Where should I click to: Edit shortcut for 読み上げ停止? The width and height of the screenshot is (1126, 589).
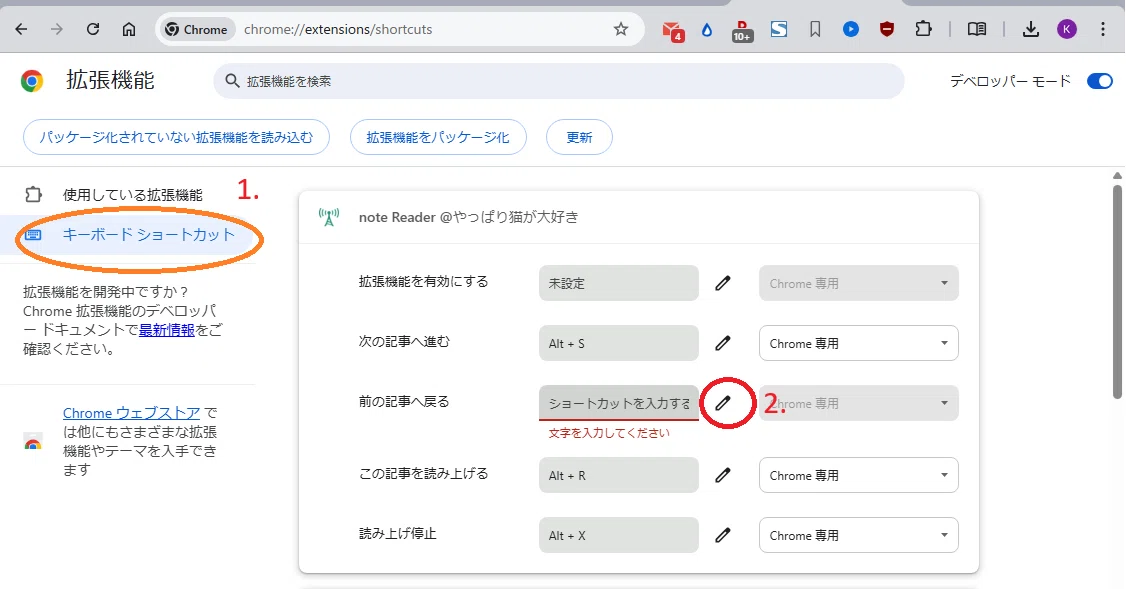pyautogui.click(x=723, y=535)
